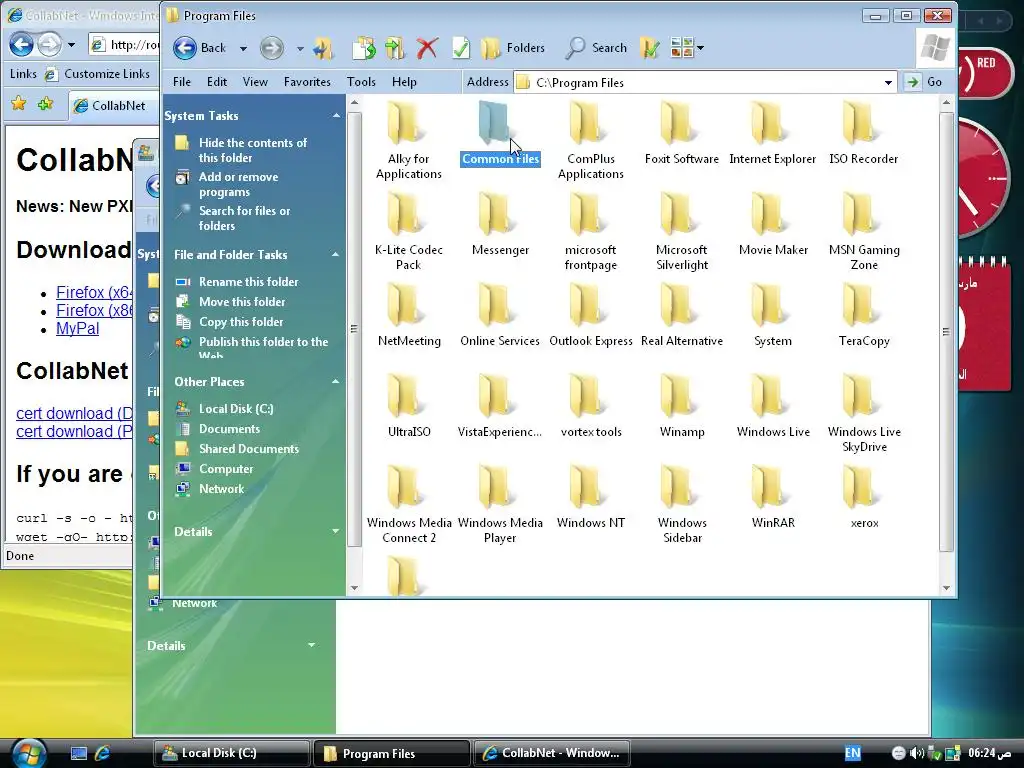Select the Movie Maker folder
The width and height of the screenshot is (1024, 768).
point(773,225)
